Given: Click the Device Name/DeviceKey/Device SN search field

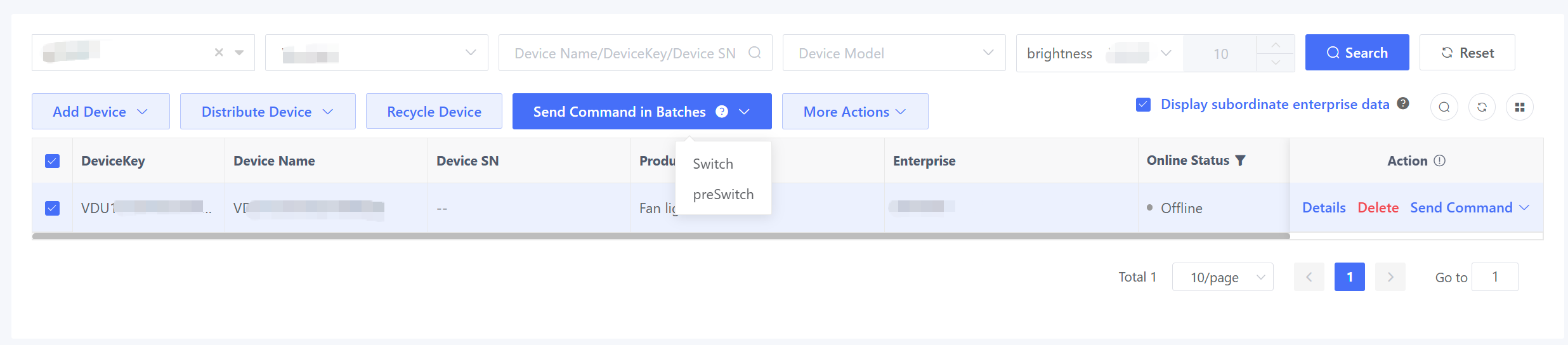Looking at the screenshot, I should pyautogui.click(x=625, y=53).
